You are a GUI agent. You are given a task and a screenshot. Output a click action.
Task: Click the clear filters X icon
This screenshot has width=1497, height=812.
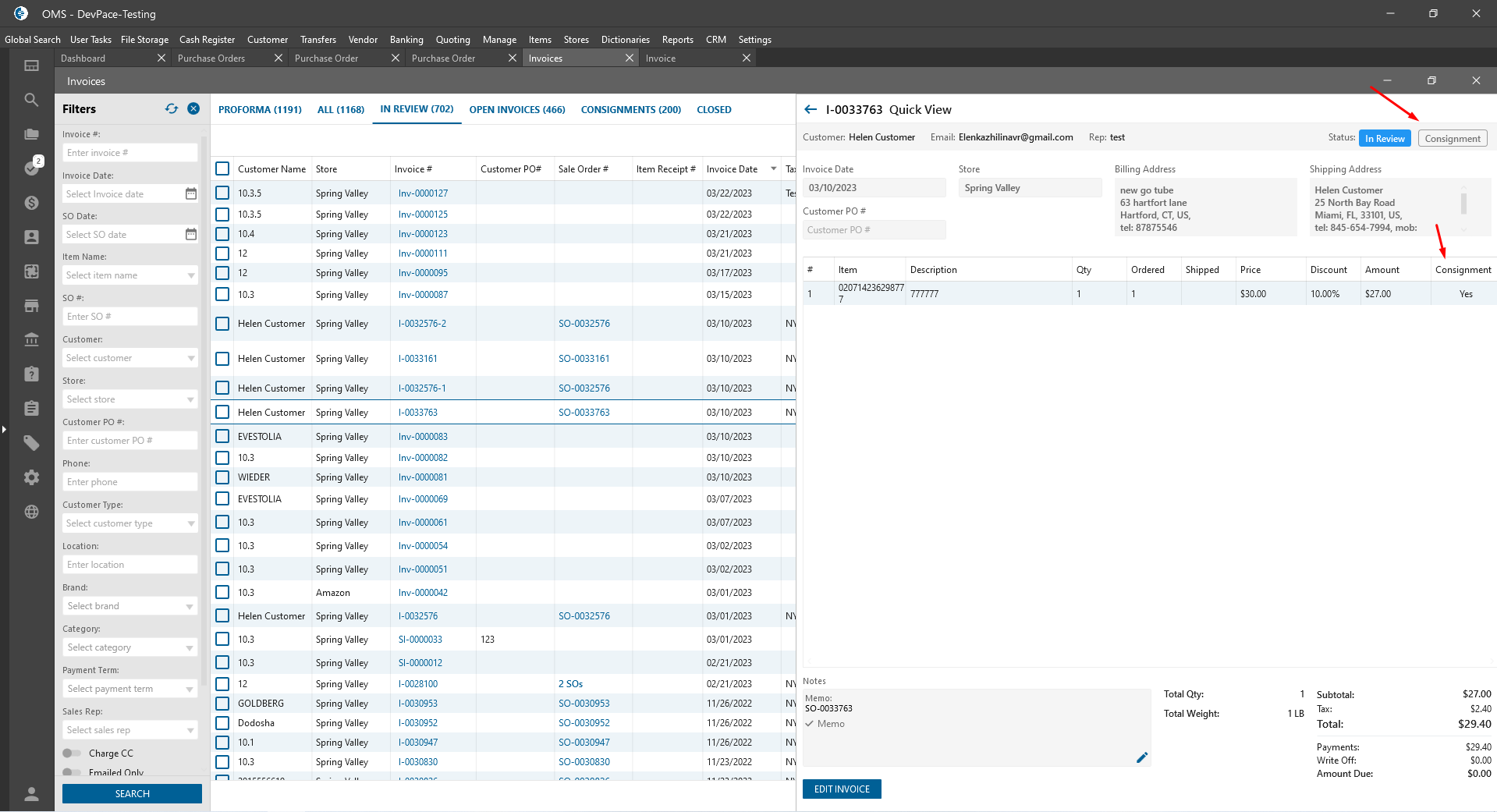(193, 109)
